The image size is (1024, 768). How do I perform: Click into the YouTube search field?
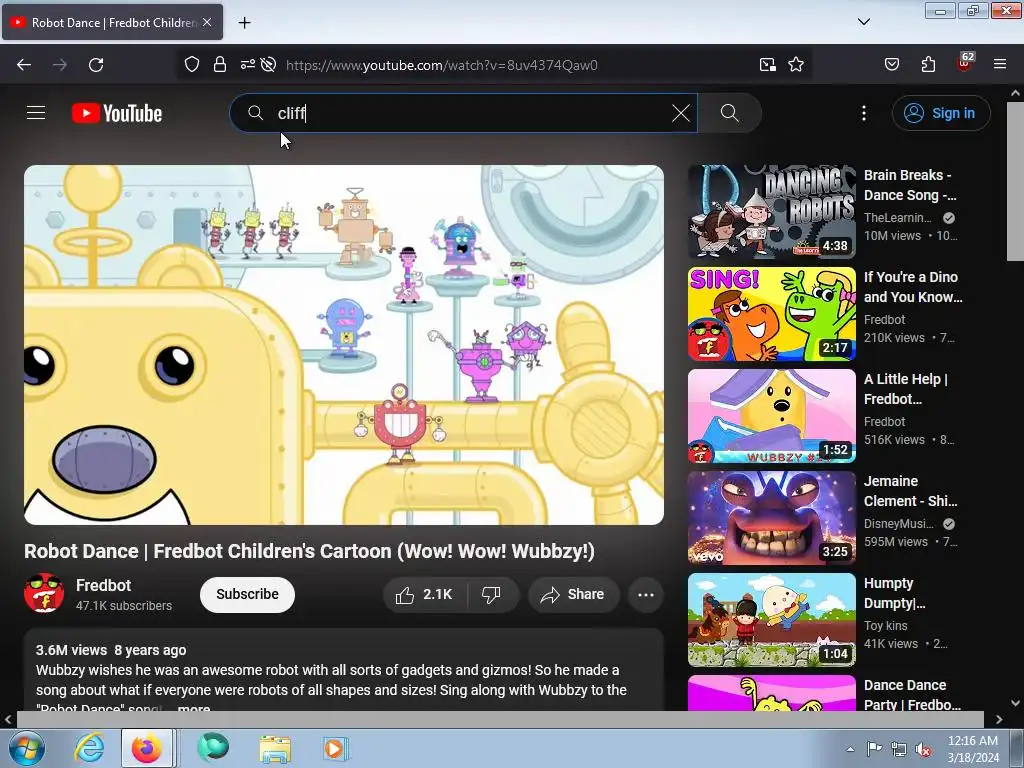pos(464,113)
